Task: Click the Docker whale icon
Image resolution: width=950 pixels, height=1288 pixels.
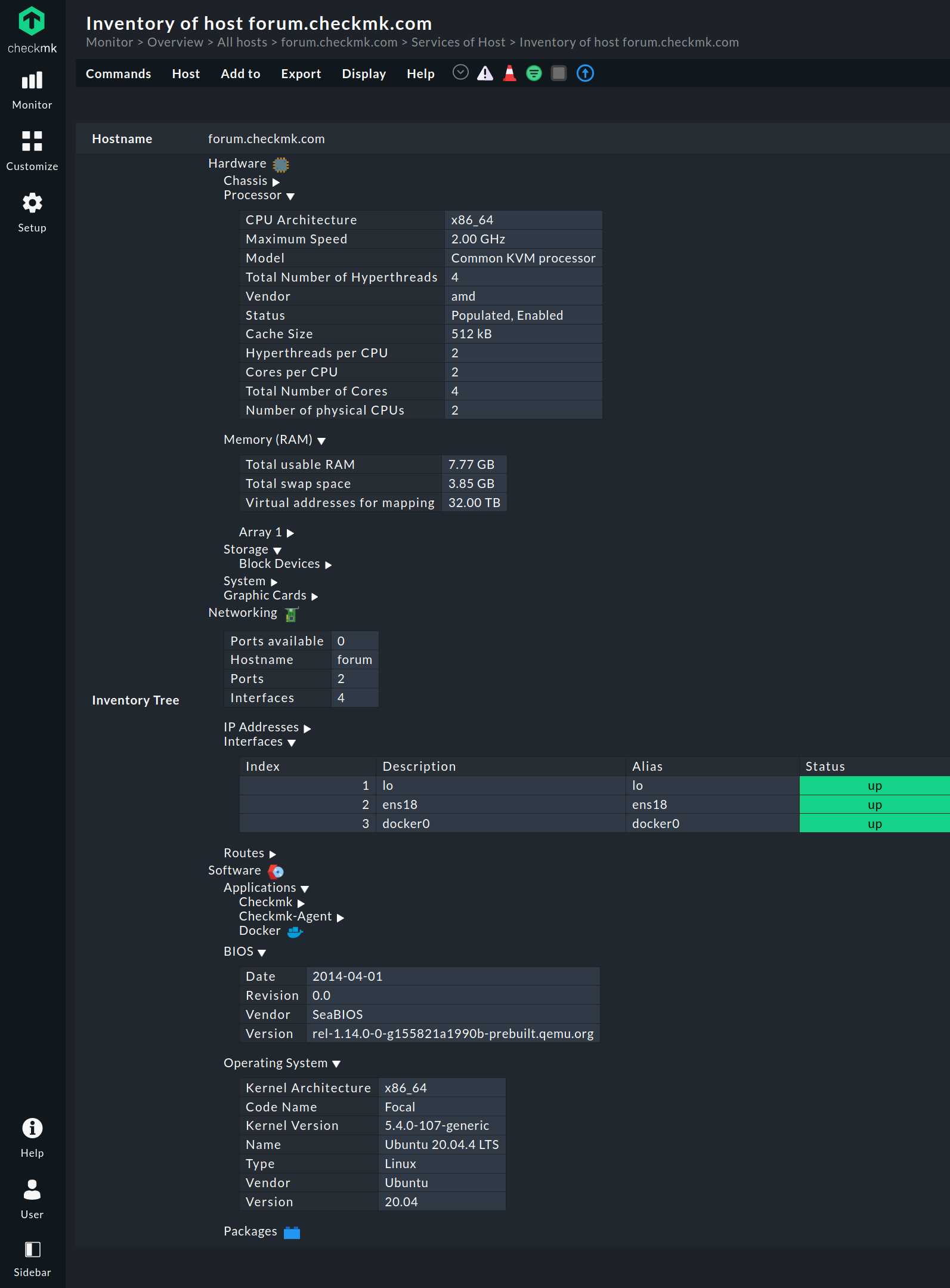Action: tap(295, 932)
